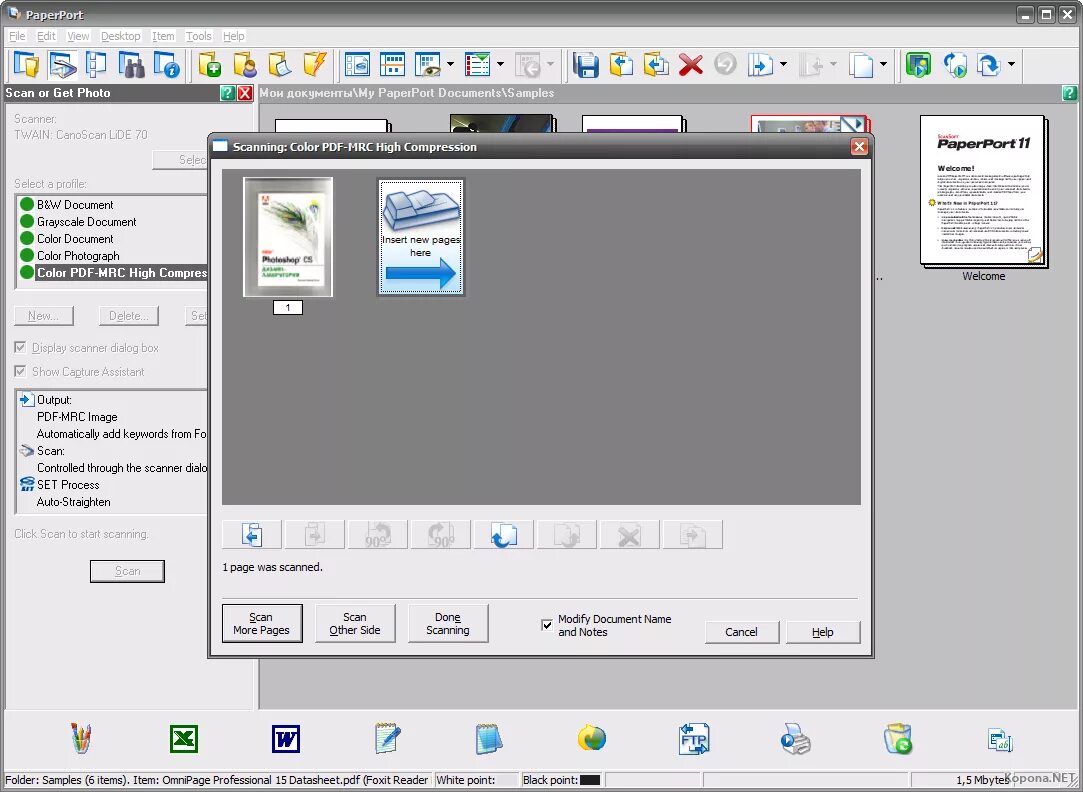Select scanned page 1 thumbnail
Screen dimensions: 1083x792
tap(288, 237)
